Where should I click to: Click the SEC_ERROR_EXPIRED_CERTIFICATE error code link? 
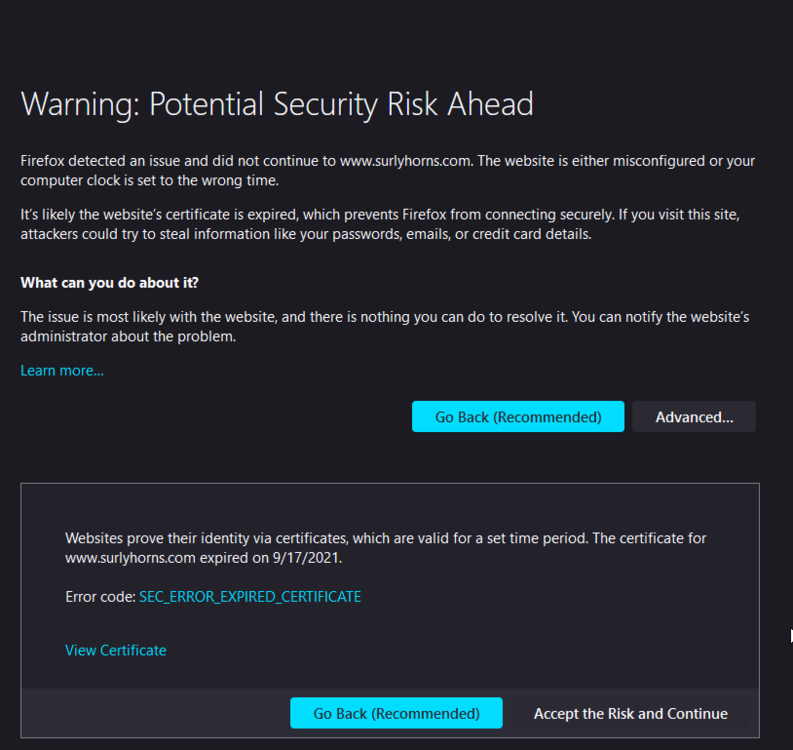[250, 597]
